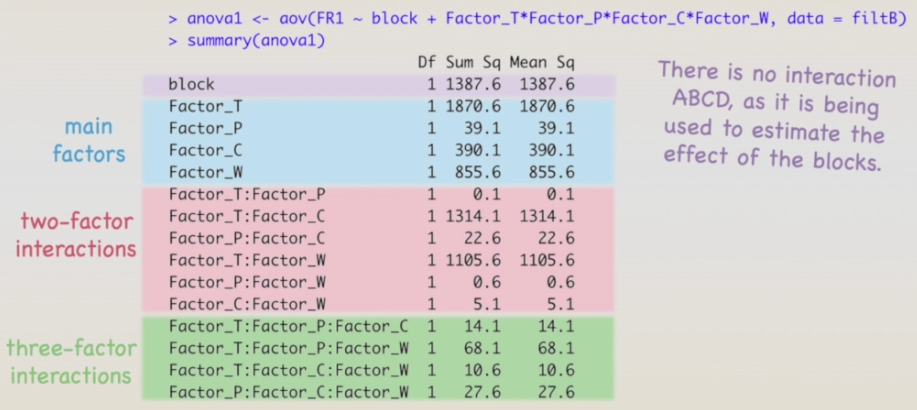Click the Df column header
917x410 pixels.
[427, 63]
